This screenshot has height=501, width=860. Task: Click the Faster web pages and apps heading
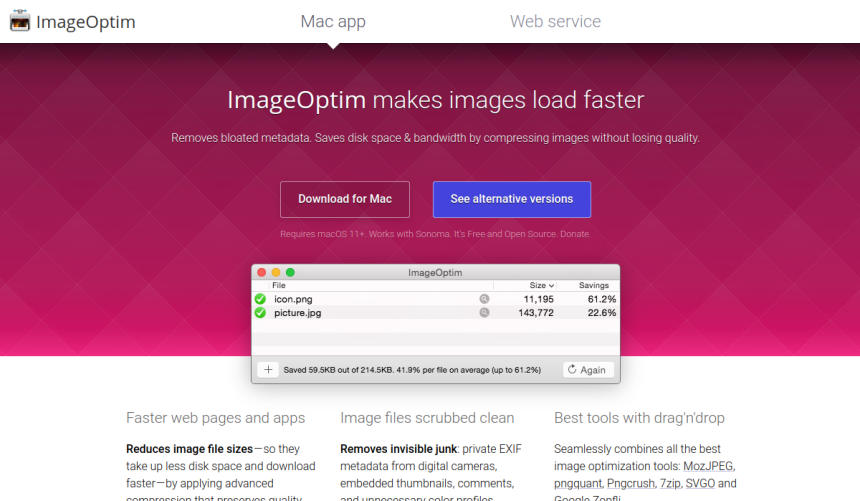(x=216, y=418)
